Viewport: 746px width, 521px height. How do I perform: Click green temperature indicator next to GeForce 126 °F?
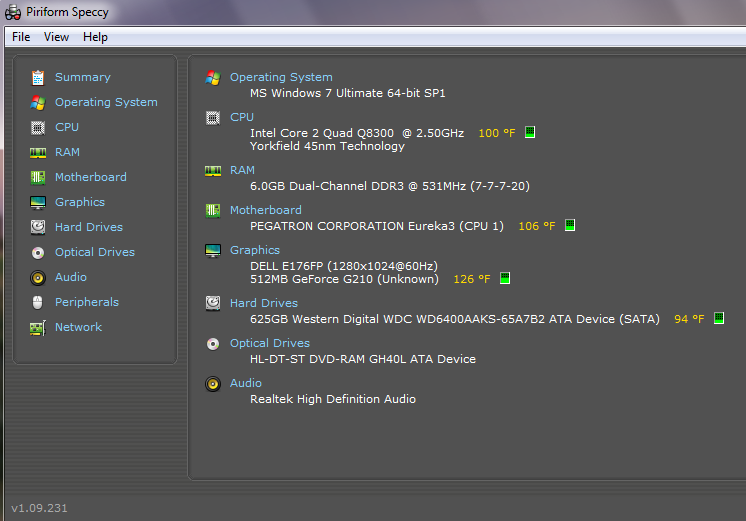(505, 278)
